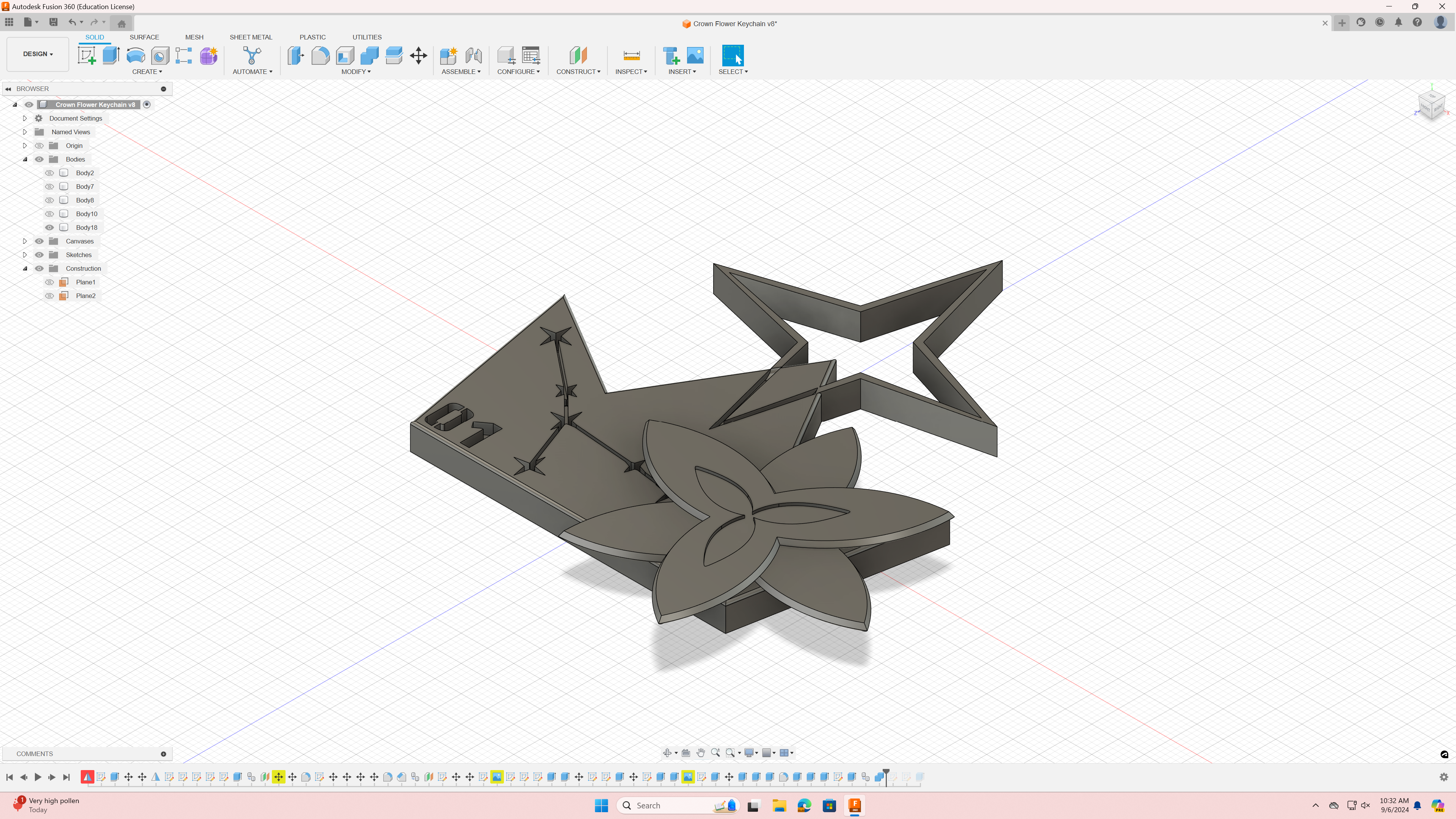Collapse the Bodies folder
Viewport: 1456px width, 819px height.
pyautogui.click(x=25, y=159)
